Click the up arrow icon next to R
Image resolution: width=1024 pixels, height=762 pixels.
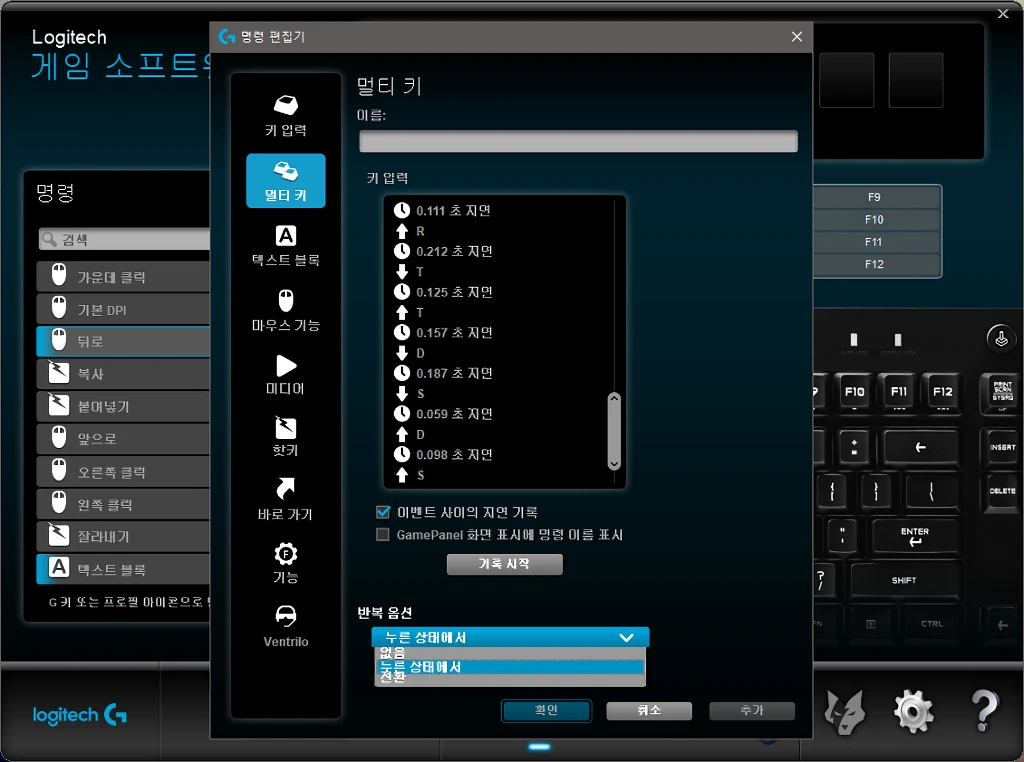pyautogui.click(x=402, y=230)
